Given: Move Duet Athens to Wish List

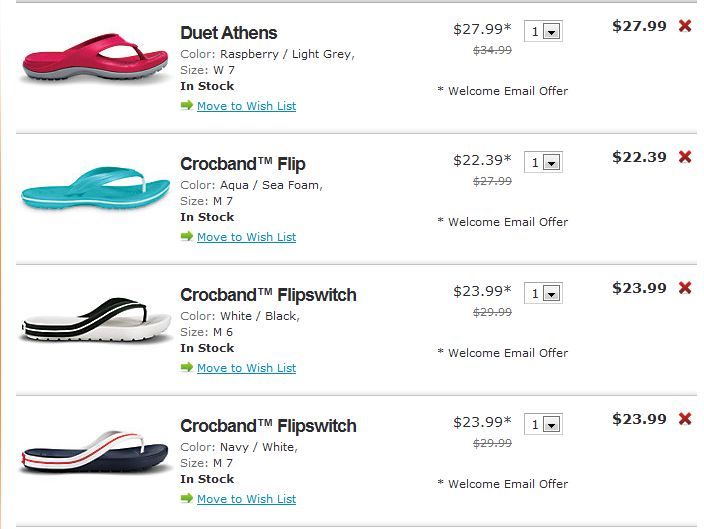Looking at the screenshot, I should pyautogui.click(x=246, y=106).
